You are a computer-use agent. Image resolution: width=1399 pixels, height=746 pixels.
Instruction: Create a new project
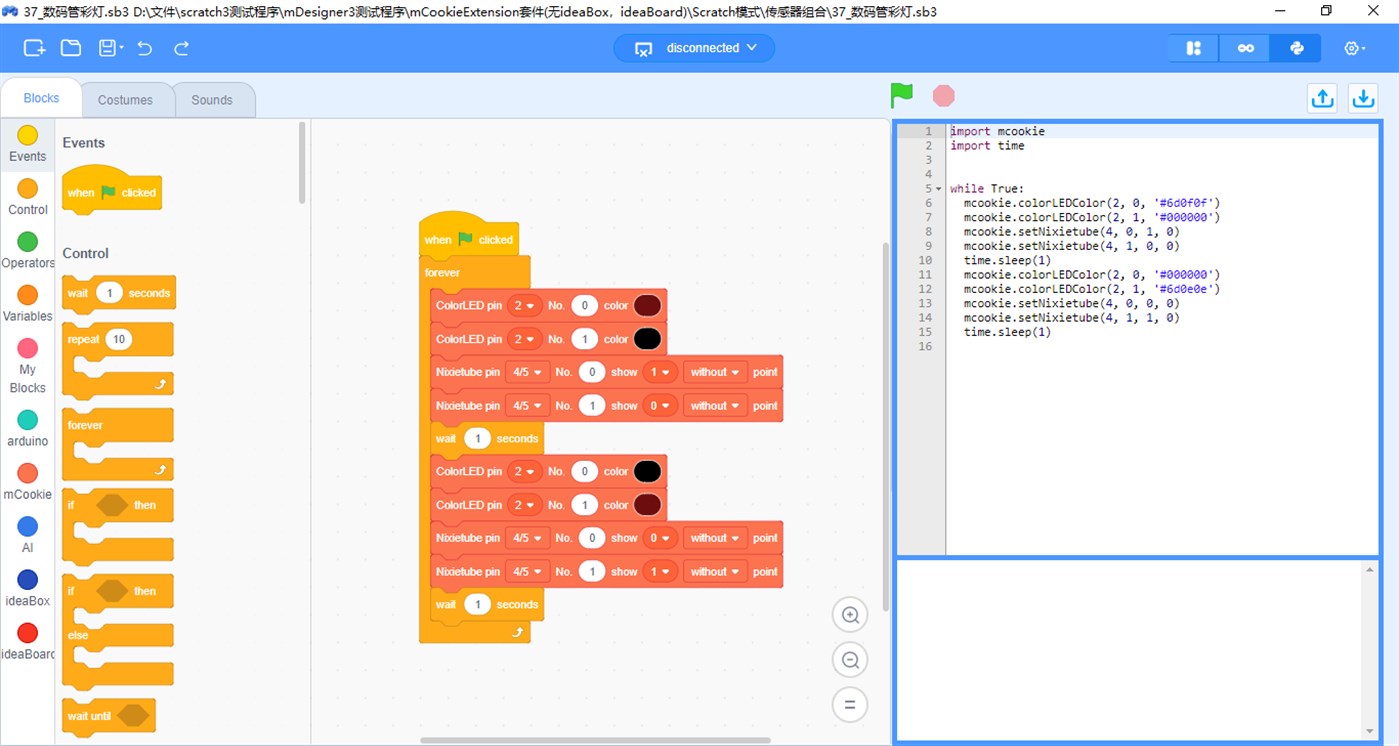tap(33, 47)
